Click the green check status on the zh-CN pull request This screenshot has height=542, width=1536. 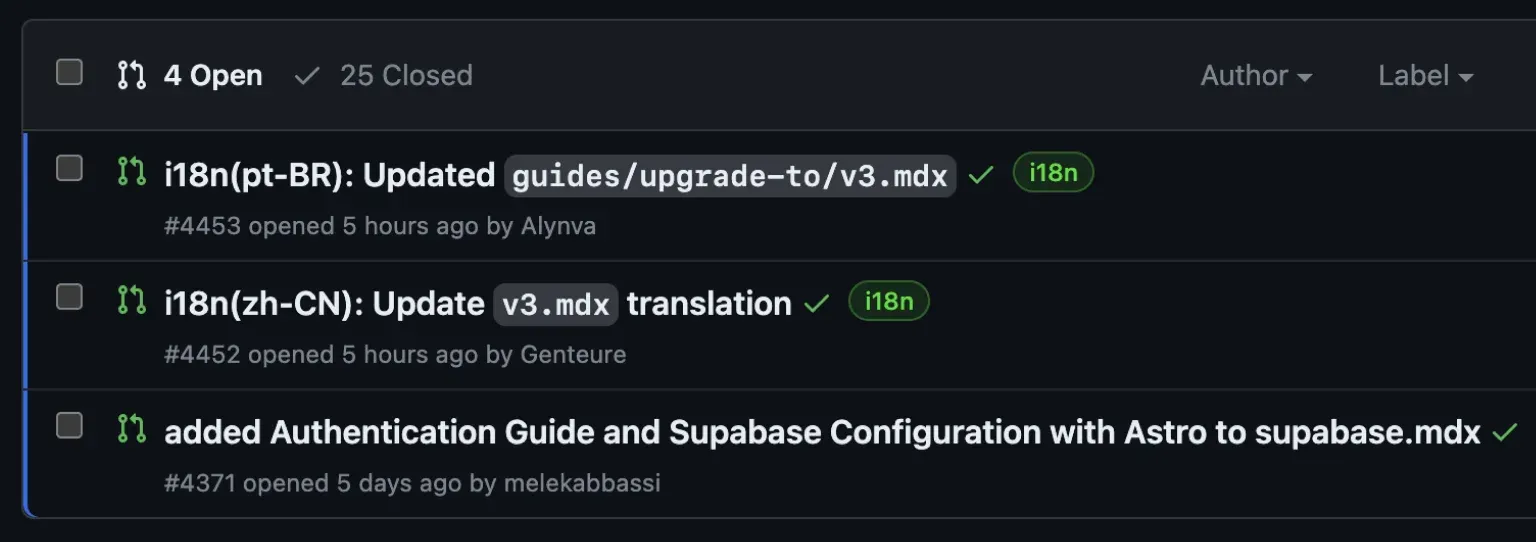(x=817, y=303)
